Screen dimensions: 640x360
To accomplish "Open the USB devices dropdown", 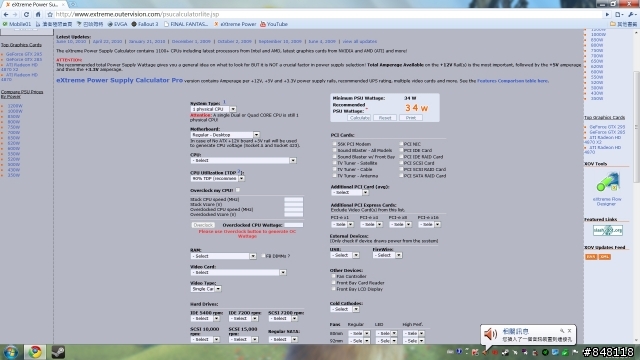I will click(344, 255).
